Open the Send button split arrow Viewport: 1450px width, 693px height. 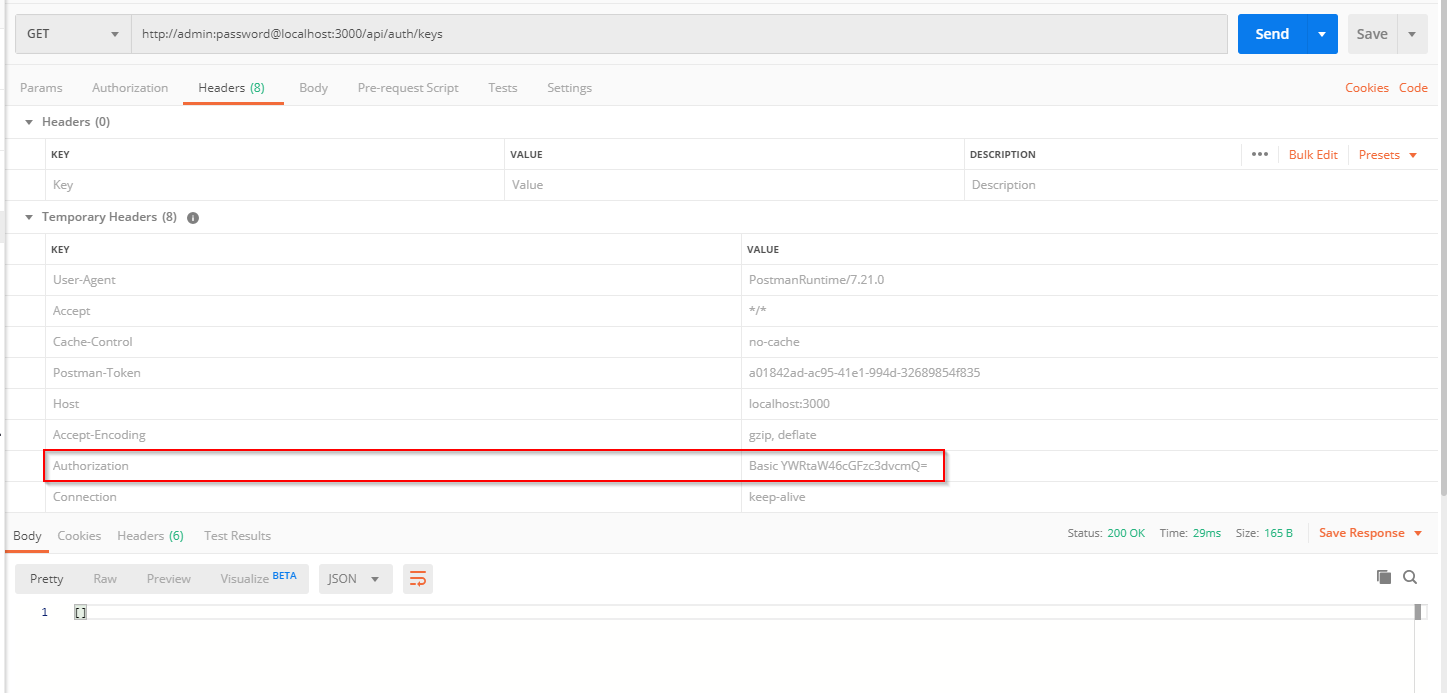point(1320,32)
